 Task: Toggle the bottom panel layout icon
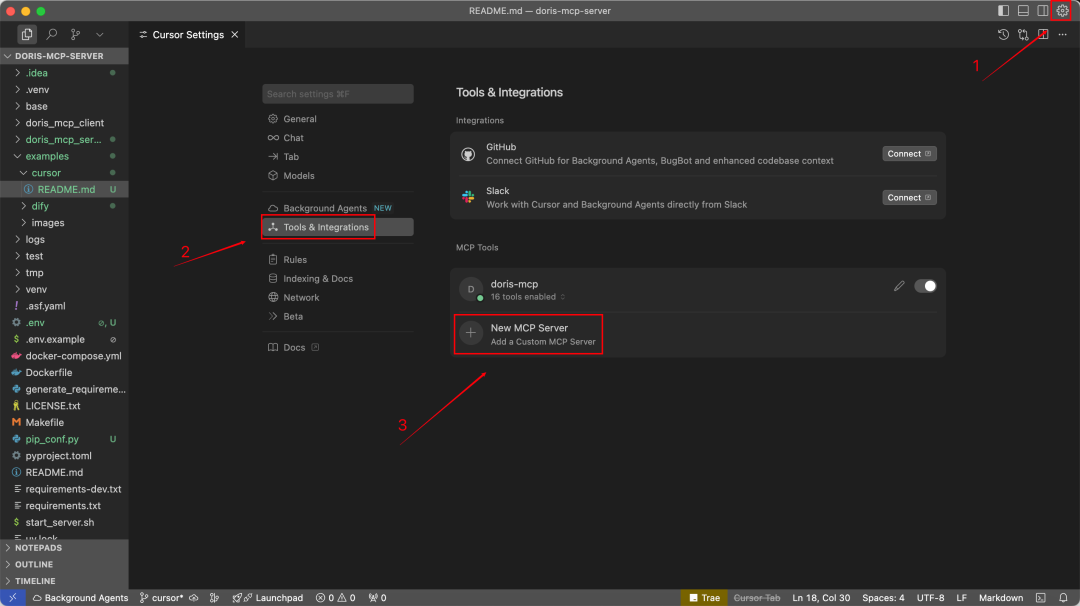tap(1024, 10)
